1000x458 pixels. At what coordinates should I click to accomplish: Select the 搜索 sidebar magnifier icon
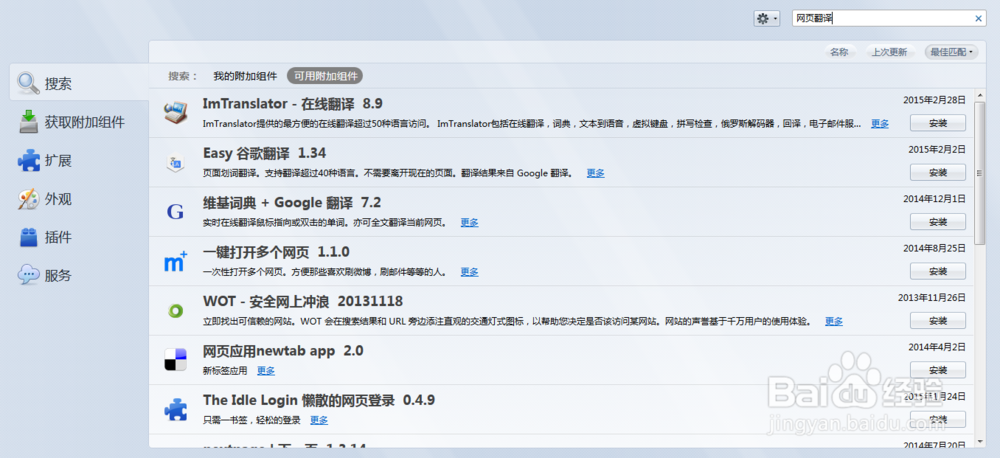click(x=29, y=83)
